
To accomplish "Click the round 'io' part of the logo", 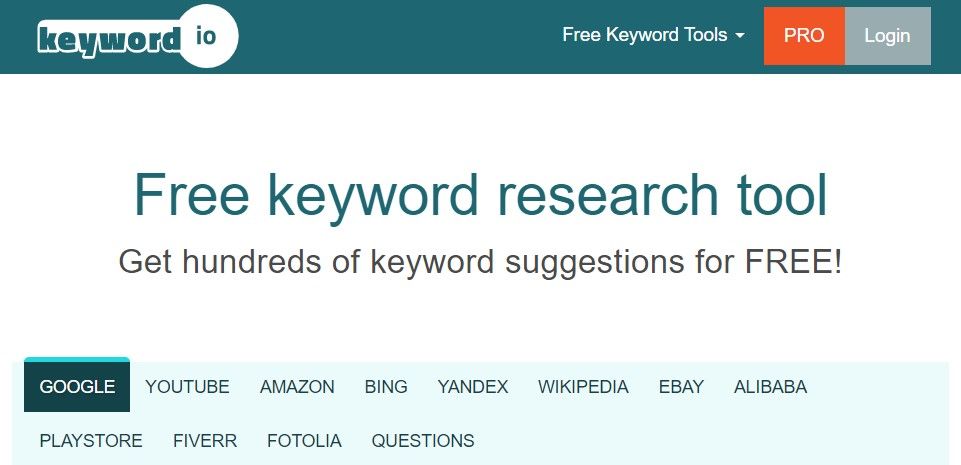I will [x=208, y=36].
